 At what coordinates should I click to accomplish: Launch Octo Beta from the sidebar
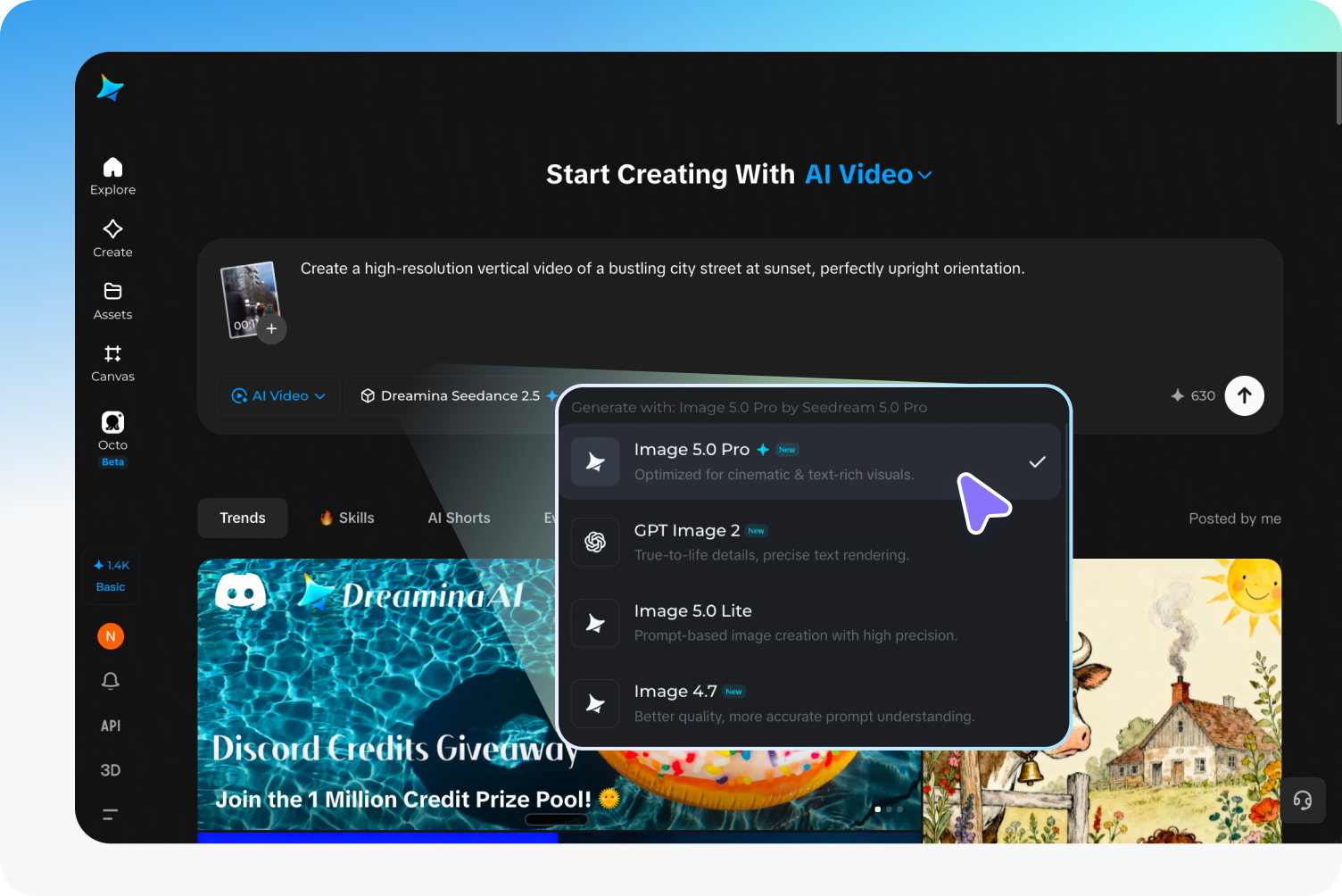pos(112,439)
